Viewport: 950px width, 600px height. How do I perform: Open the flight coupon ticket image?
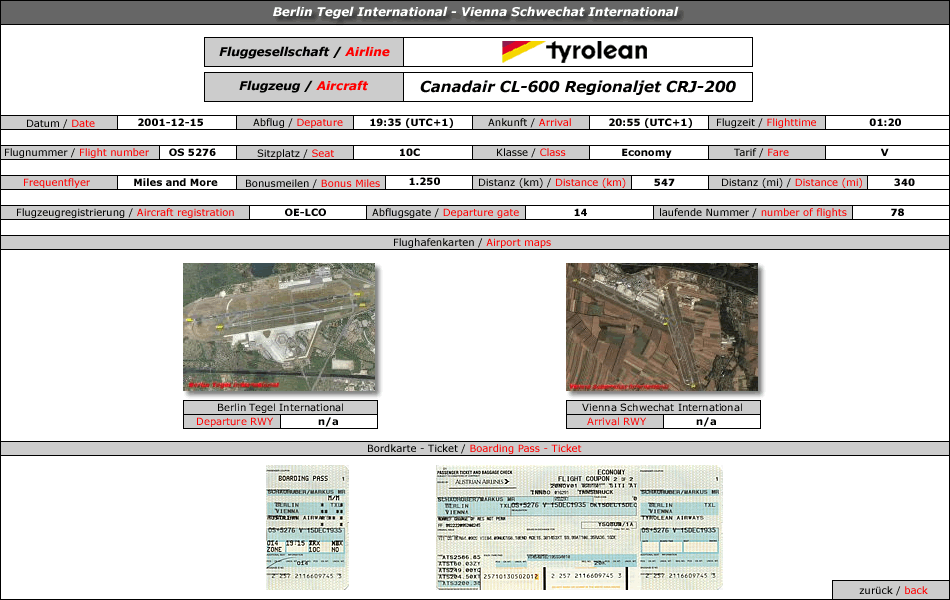coord(579,527)
